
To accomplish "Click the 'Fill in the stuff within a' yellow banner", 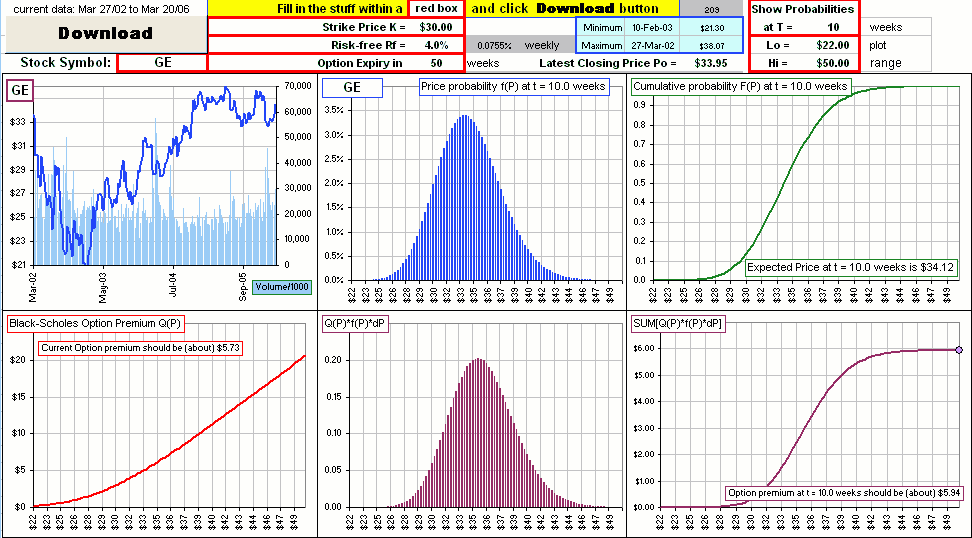I will pyautogui.click(x=307, y=9).
